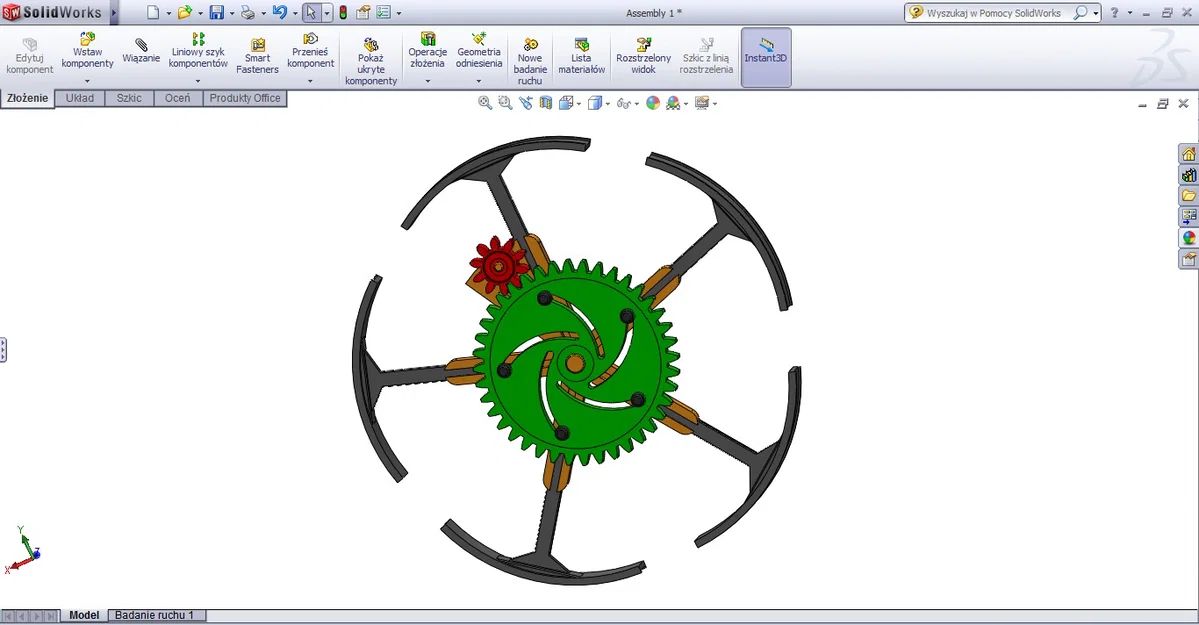Toggle the Instant3D button
1199x625 pixels.
[x=765, y=57]
